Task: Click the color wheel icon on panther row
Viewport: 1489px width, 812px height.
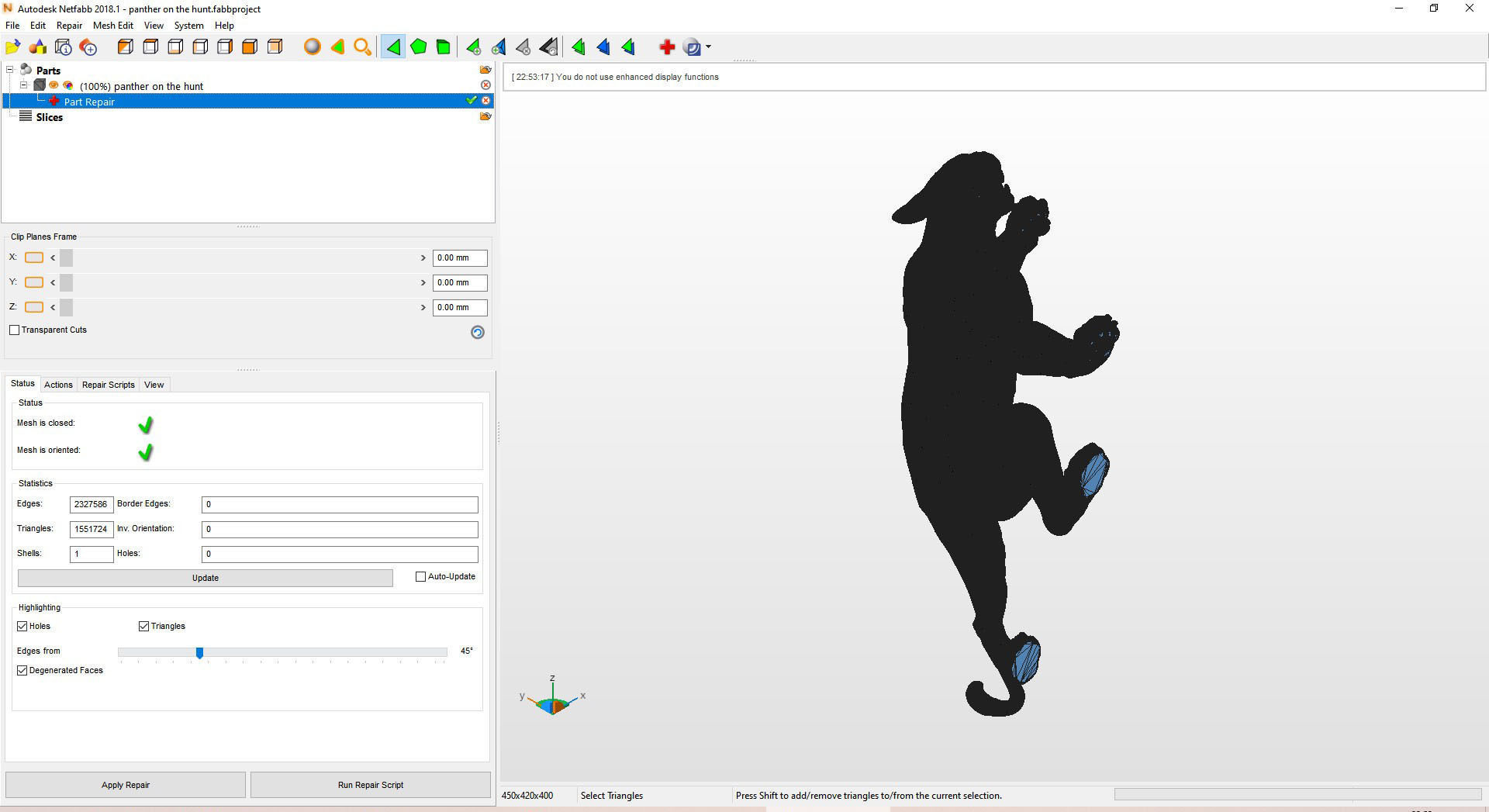Action: click(x=68, y=85)
